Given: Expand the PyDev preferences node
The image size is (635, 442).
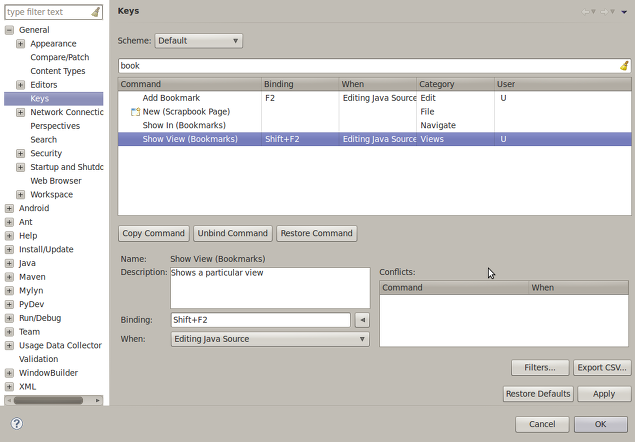Looking at the screenshot, I should tap(9, 304).
